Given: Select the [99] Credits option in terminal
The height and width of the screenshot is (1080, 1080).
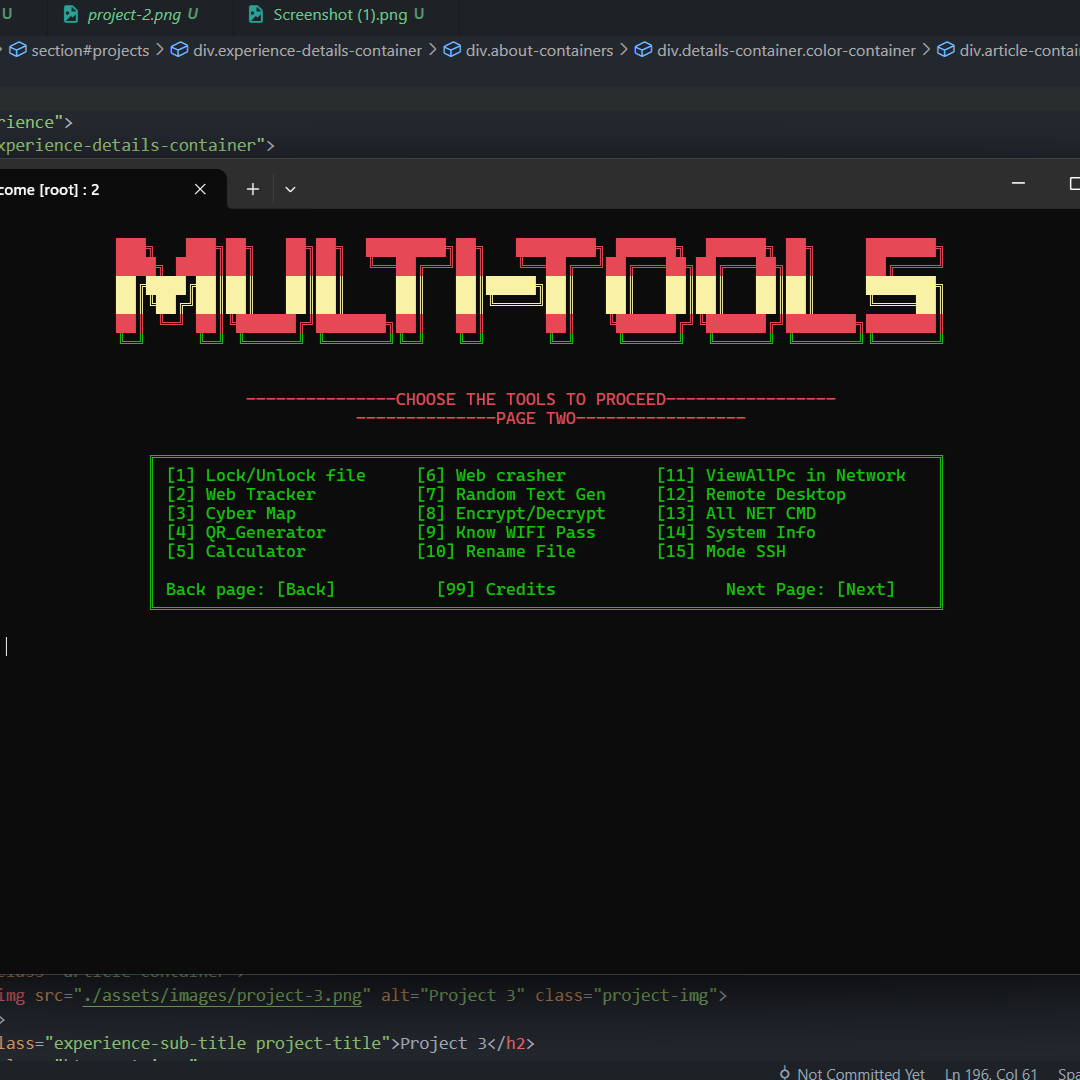Looking at the screenshot, I should tap(497, 589).
